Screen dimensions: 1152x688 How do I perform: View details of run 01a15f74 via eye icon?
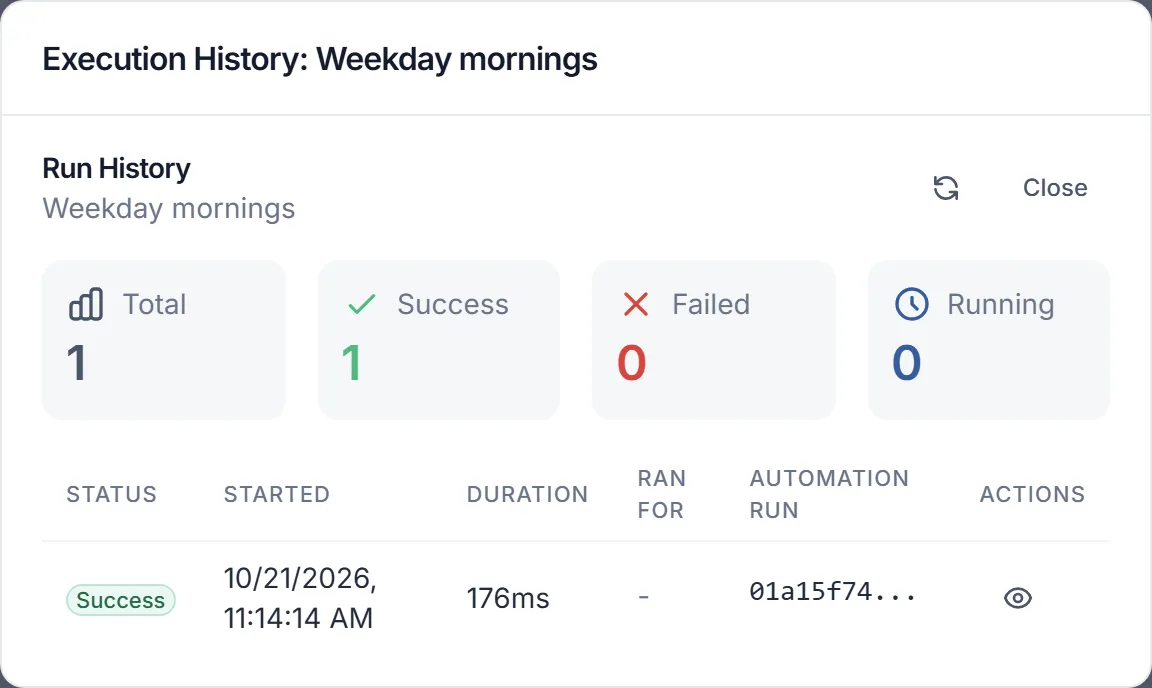point(1018,598)
